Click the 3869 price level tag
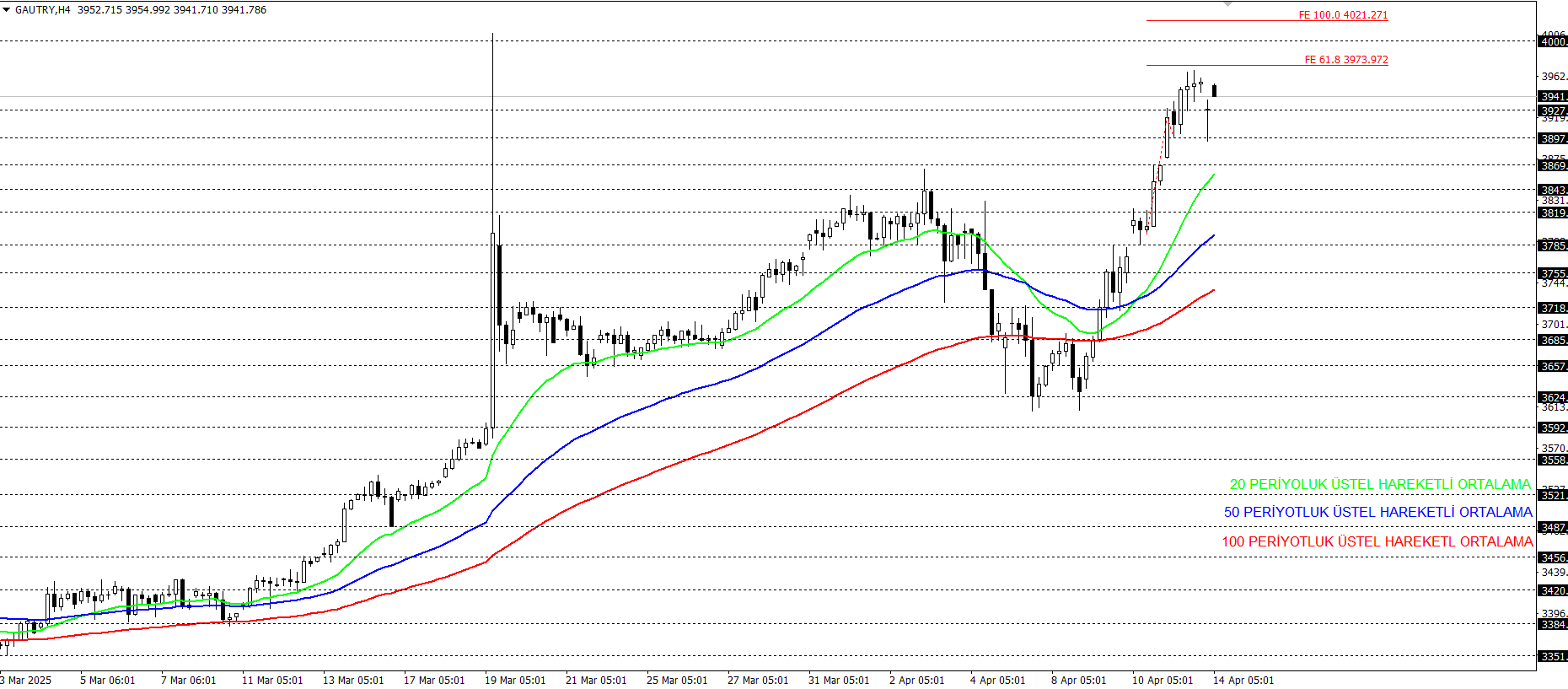The image size is (1568, 689). pyautogui.click(x=1553, y=165)
